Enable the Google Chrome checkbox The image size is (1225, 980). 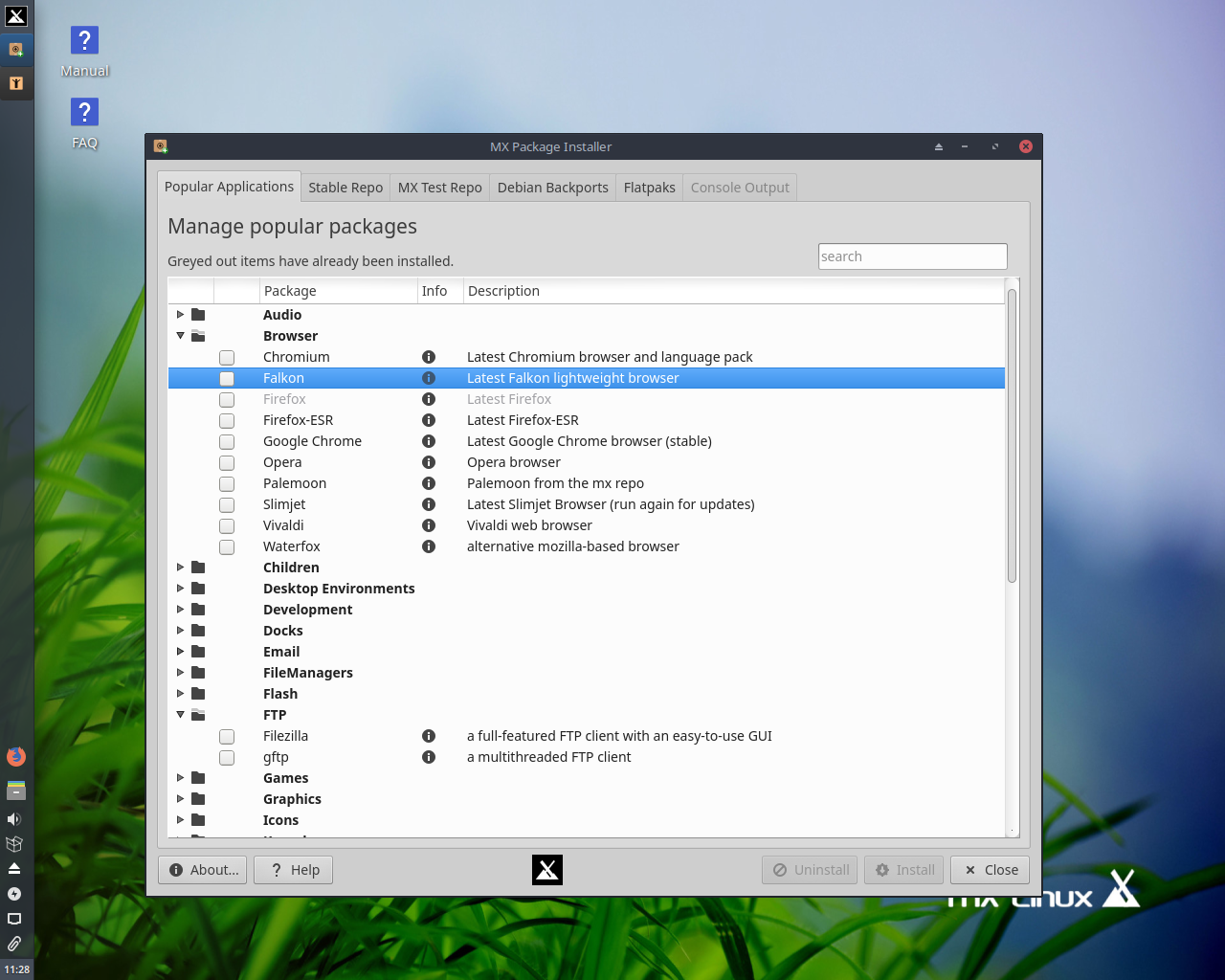[x=227, y=441]
